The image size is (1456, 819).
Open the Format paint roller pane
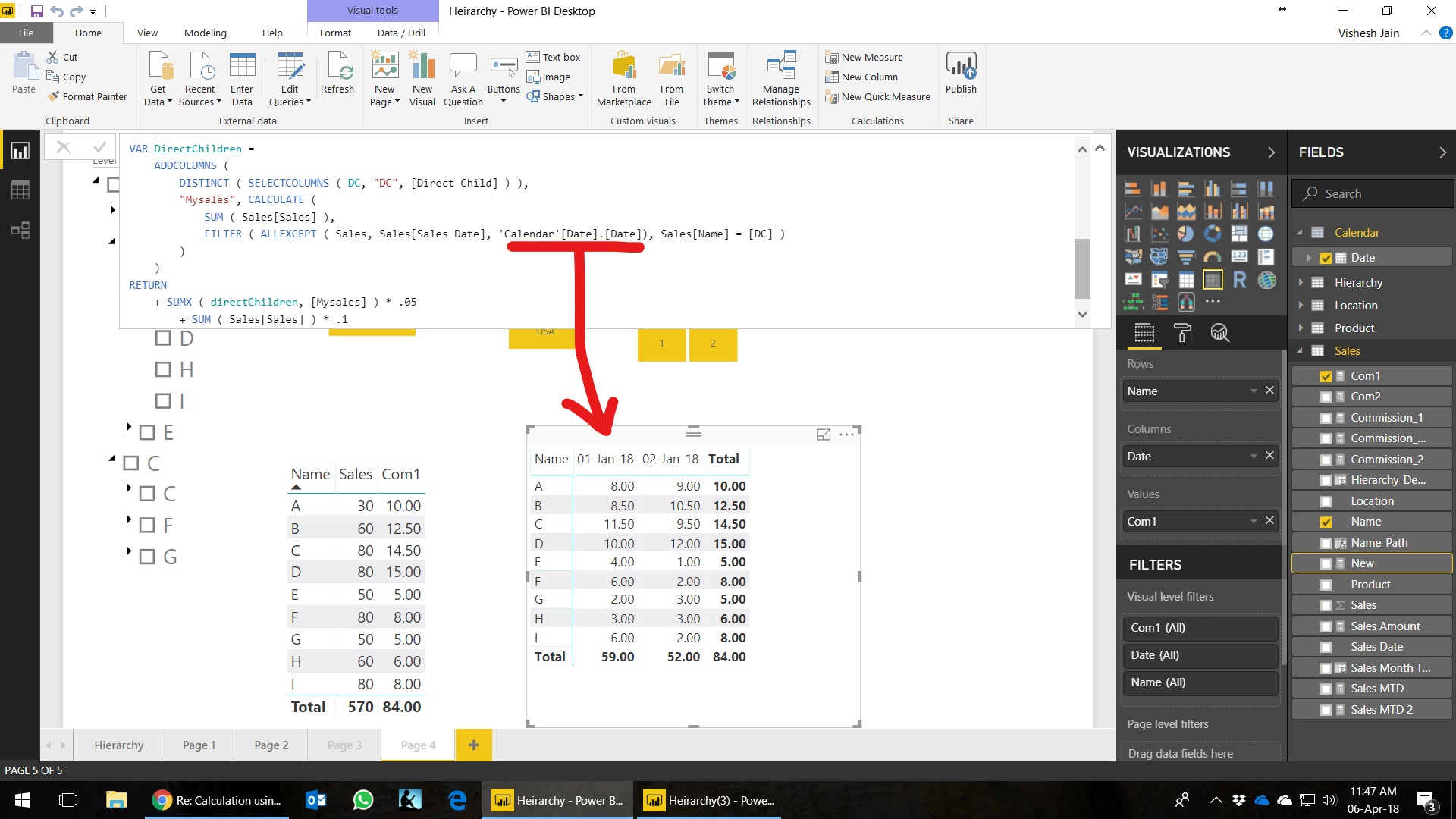click(1182, 333)
